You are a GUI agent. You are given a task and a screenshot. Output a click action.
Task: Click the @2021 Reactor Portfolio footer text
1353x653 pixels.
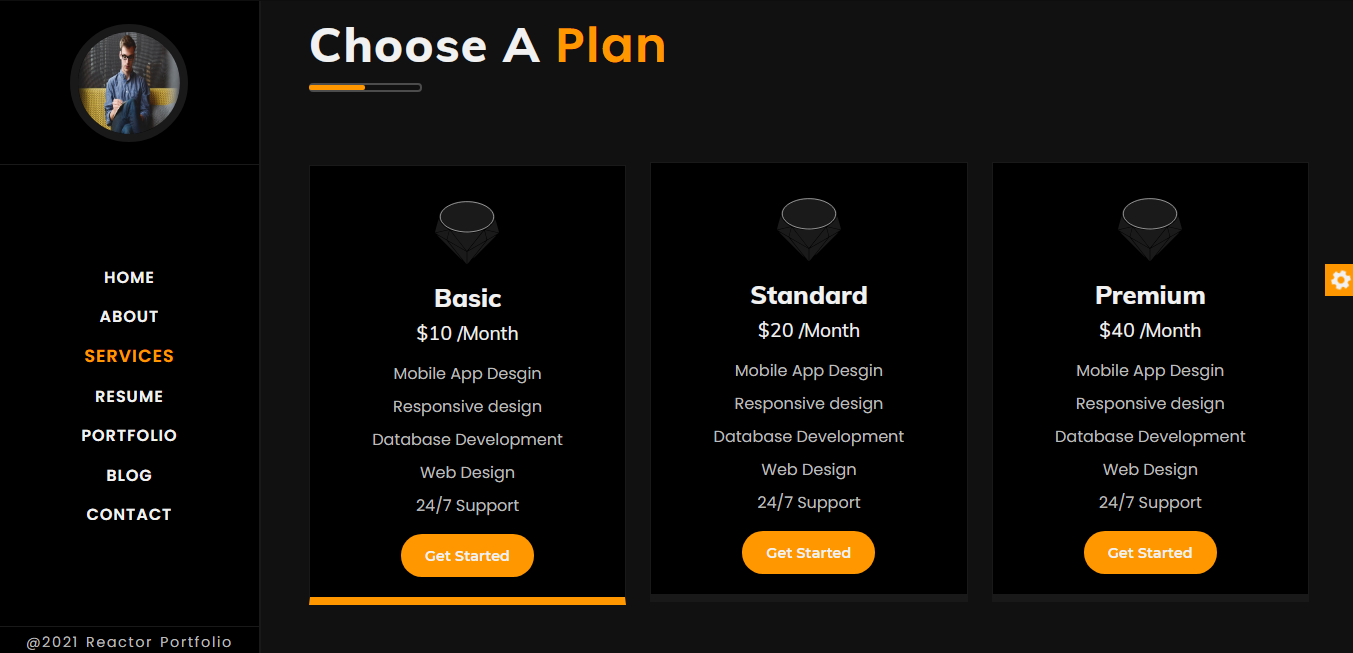tap(129, 642)
